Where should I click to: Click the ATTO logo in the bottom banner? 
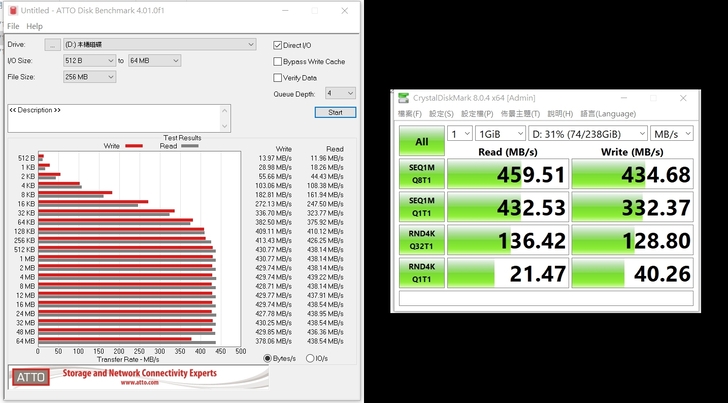31,377
